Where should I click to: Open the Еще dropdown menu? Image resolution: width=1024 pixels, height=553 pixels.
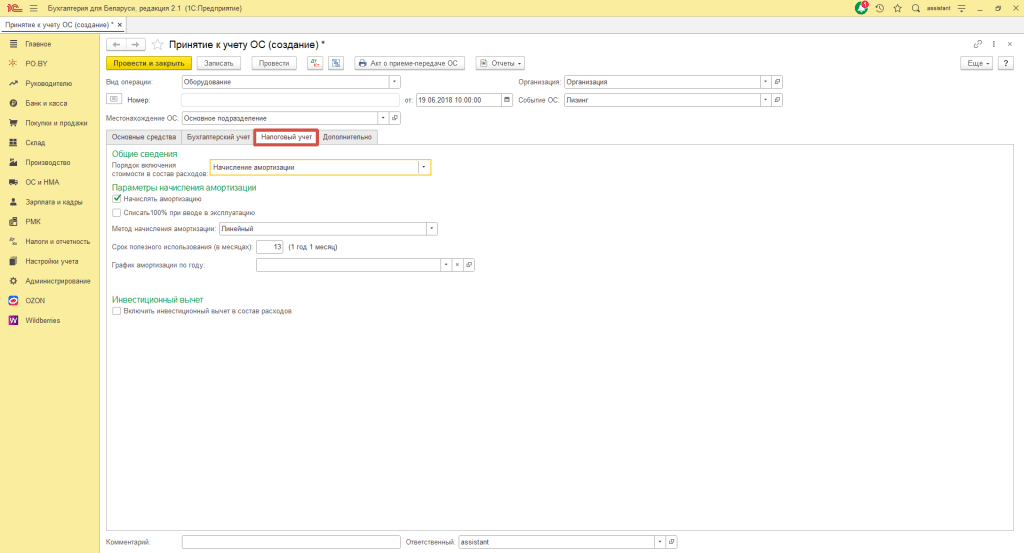click(x=977, y=63)
